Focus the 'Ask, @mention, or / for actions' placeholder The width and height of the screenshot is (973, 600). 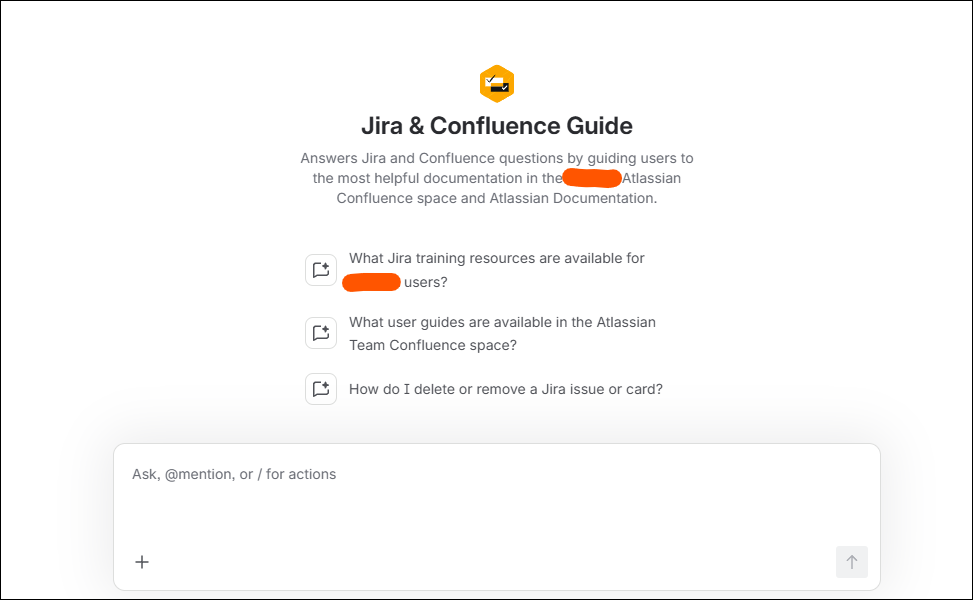pyautogui.click(x=234, y=474)
